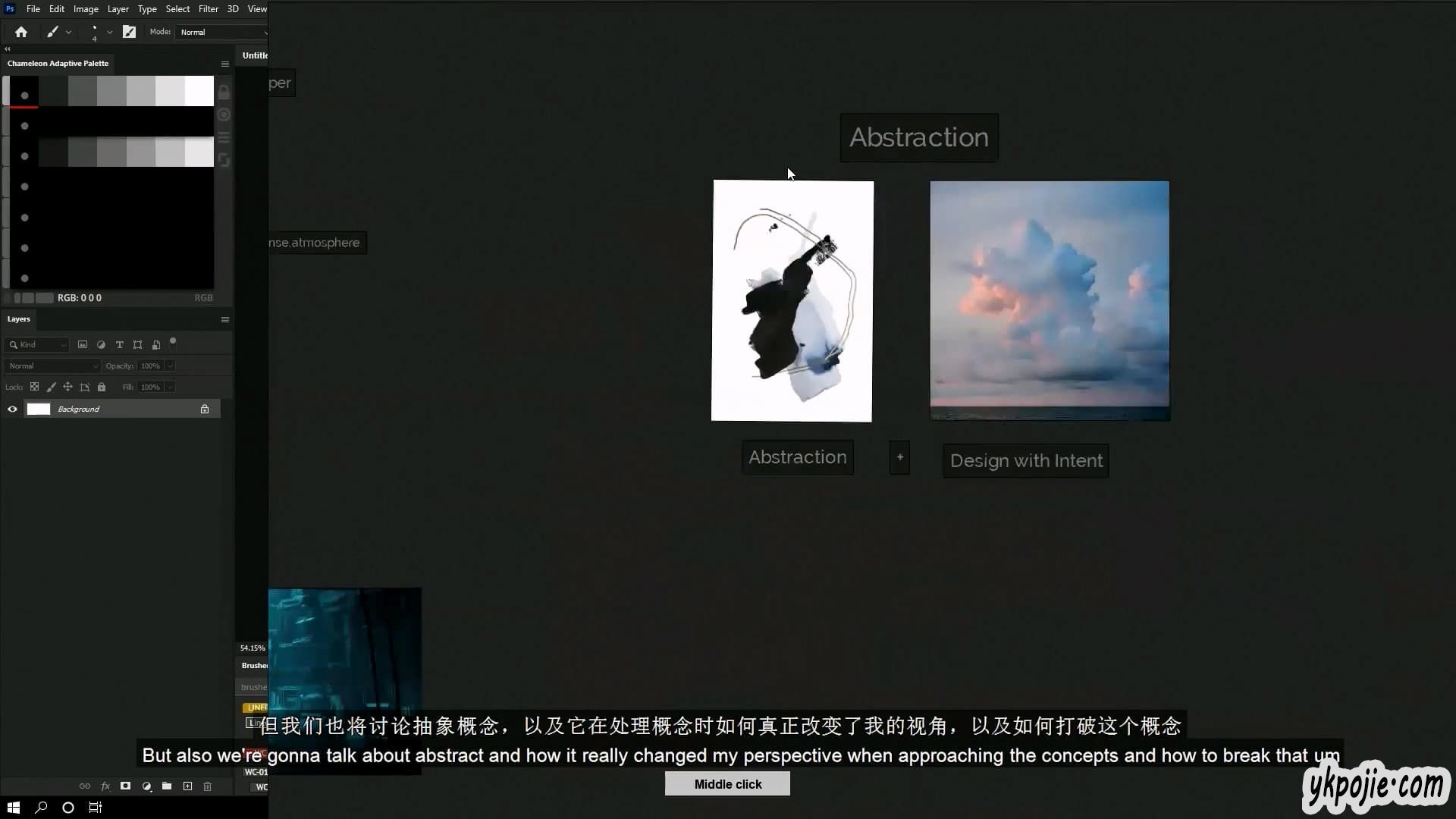Toggle lock all padlock in Layers
This screenshot has width=1456, height=819.
tap(102, 388)
